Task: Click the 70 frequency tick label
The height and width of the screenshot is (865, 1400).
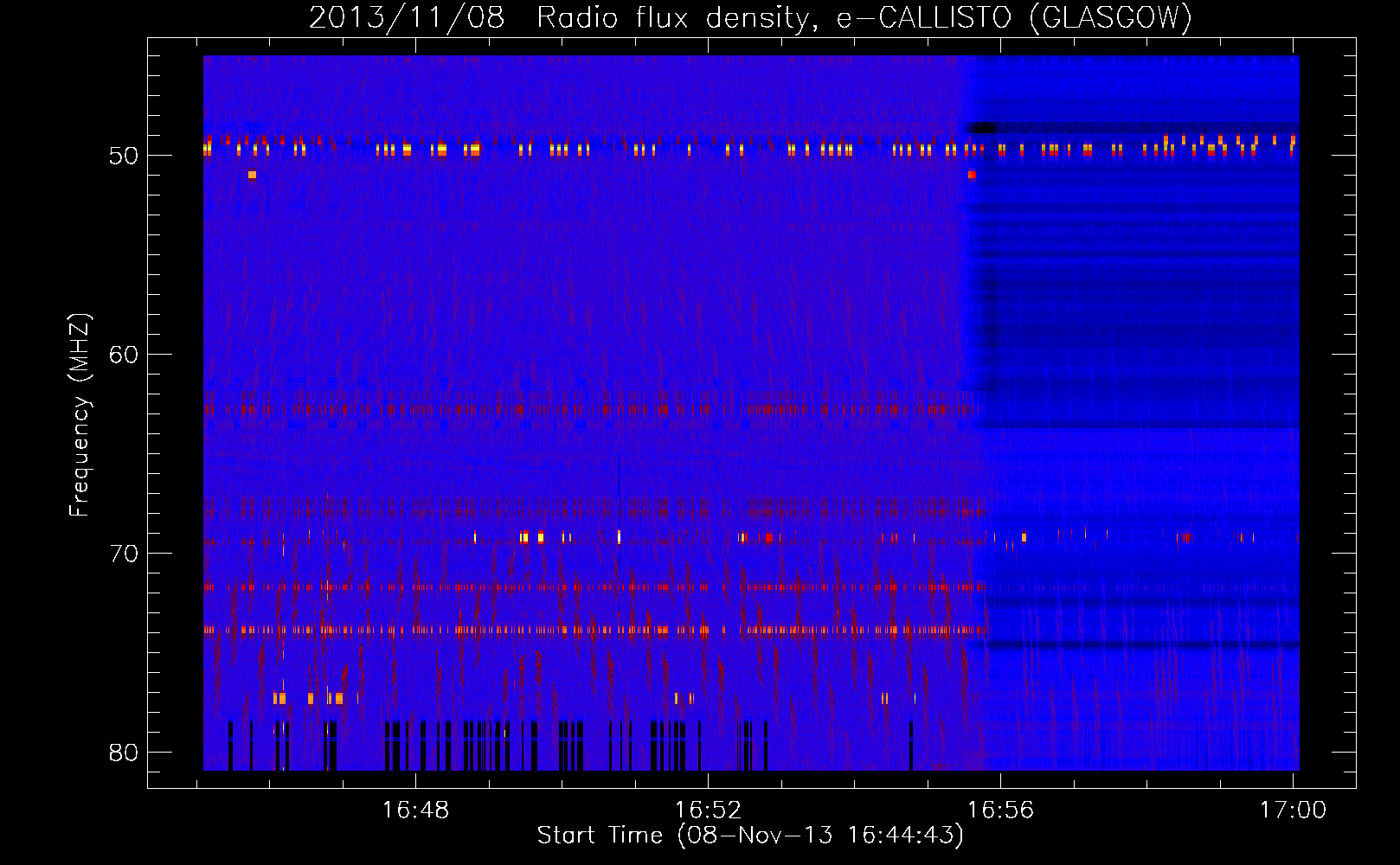Action: pyautogui.click(x=124, y=554)
